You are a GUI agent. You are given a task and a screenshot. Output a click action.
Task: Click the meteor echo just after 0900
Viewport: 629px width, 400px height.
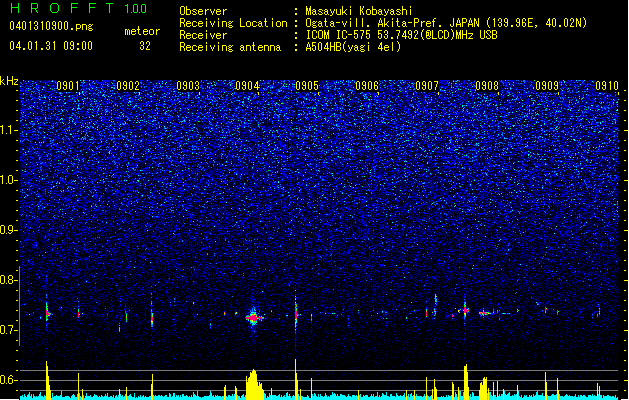[x=47, y=313]
